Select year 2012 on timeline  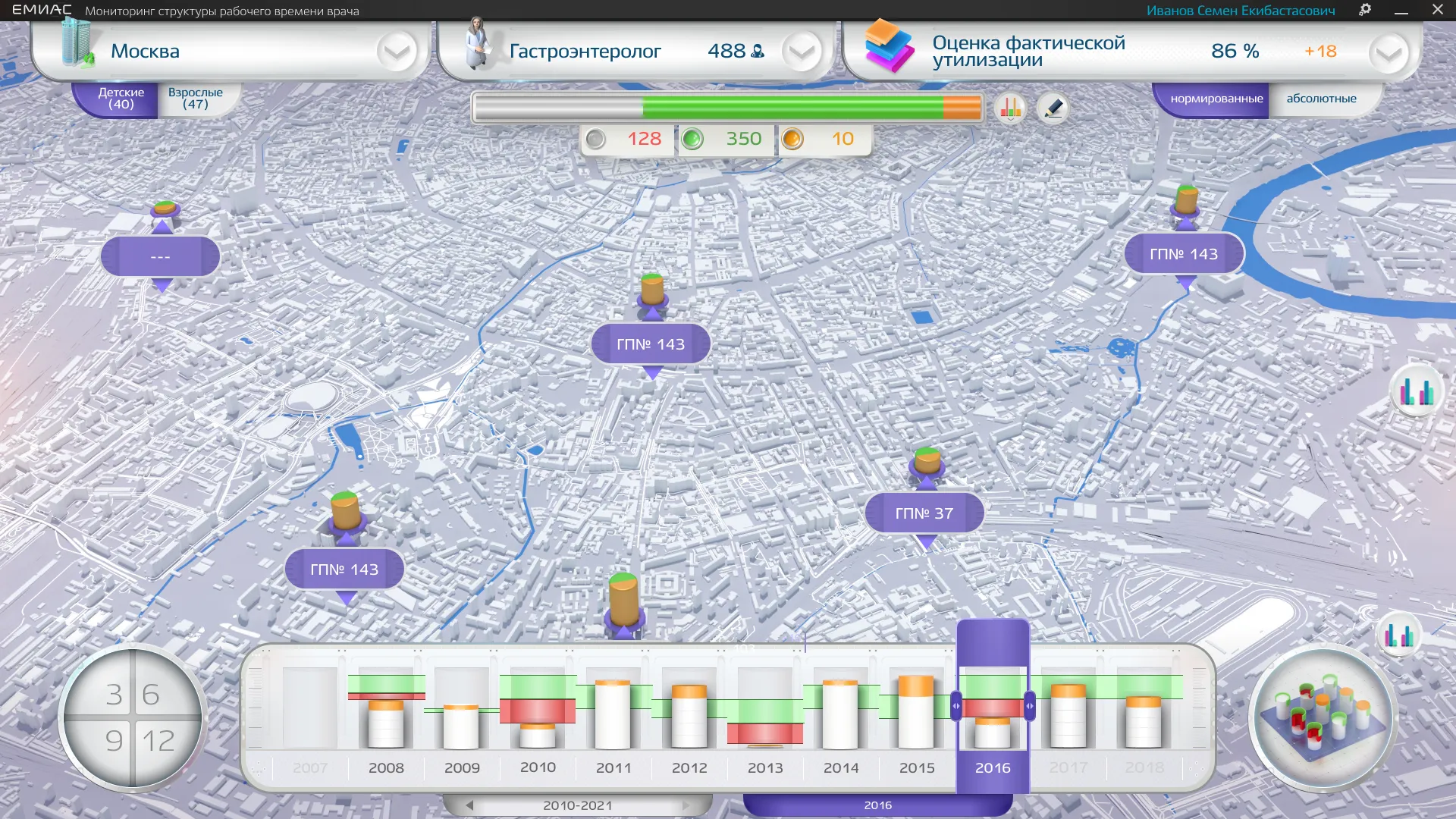pyautogui.click(x=689, y=767)
